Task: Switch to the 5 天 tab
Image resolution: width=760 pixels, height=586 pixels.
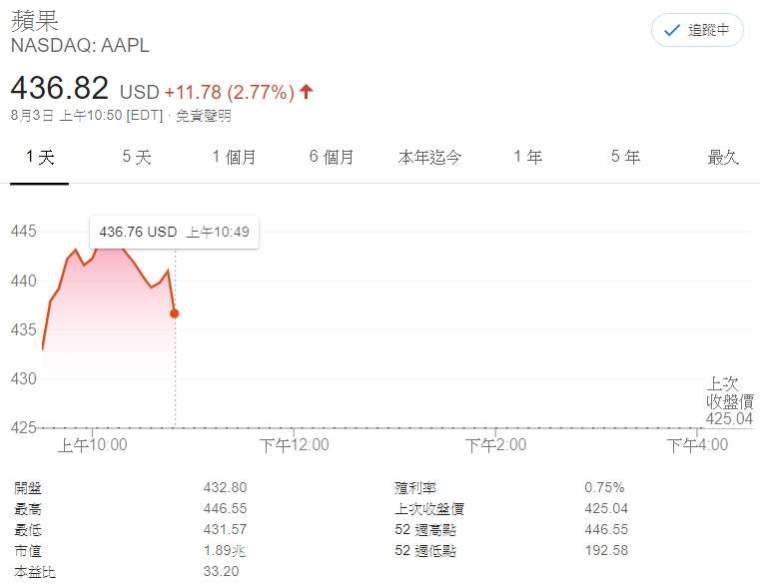Action: tap(137, 157)
